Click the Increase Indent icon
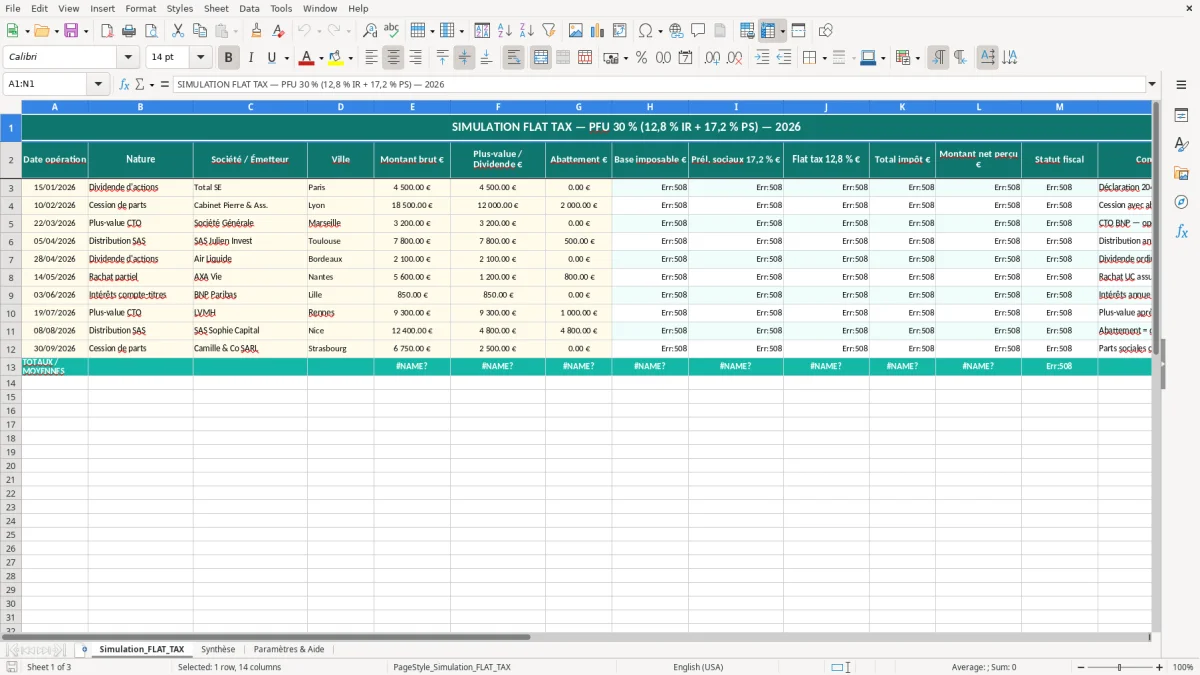Image resolution: width=1200 pixels, height=675 pixels. [762, 58]
